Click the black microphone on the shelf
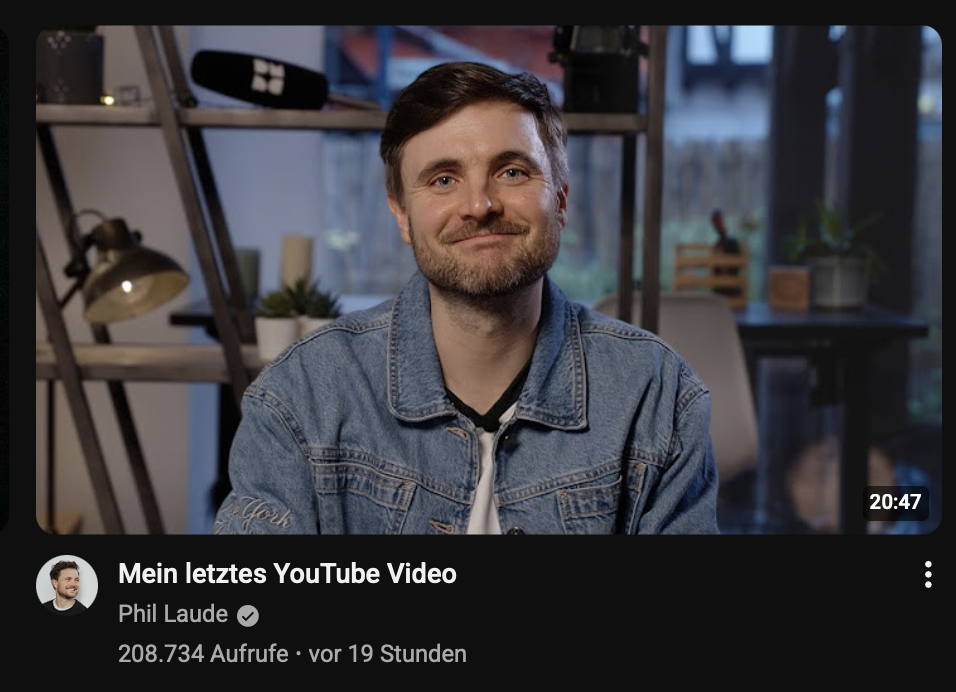The image size is (956, 692). (260, 80)
